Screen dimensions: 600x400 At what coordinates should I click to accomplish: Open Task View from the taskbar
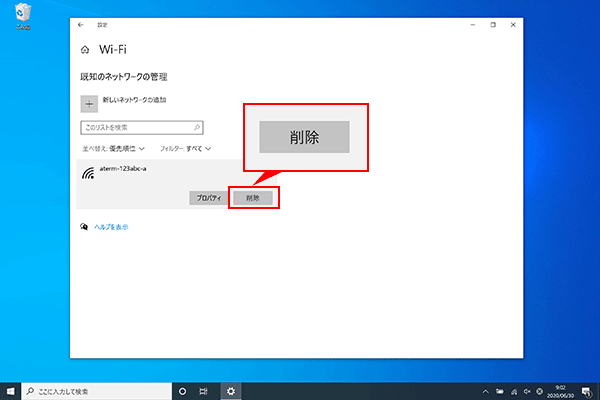pyautogui.click(x=205, y=390)
